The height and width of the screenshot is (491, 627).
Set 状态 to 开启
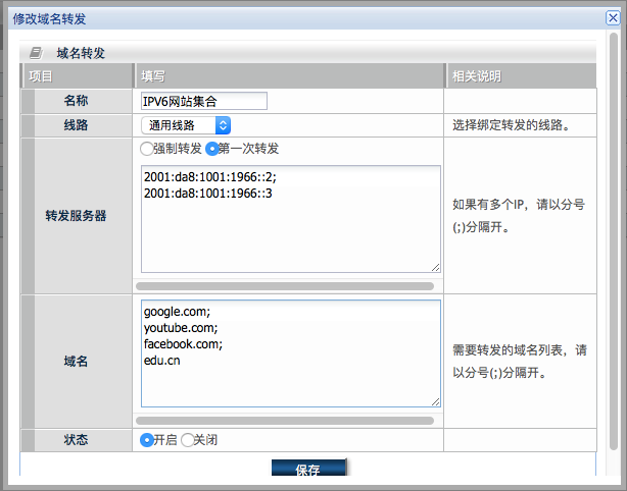click(x=147, y=440)
